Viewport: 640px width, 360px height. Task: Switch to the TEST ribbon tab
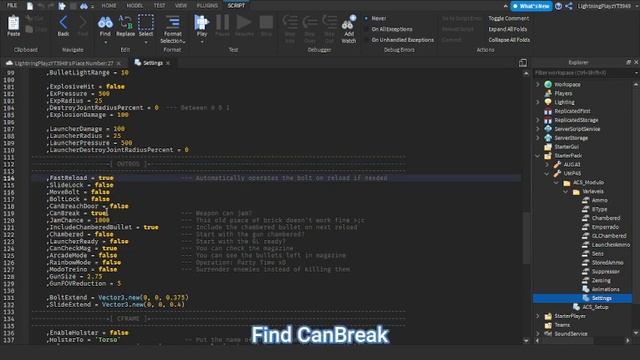(x=159, y=6)
